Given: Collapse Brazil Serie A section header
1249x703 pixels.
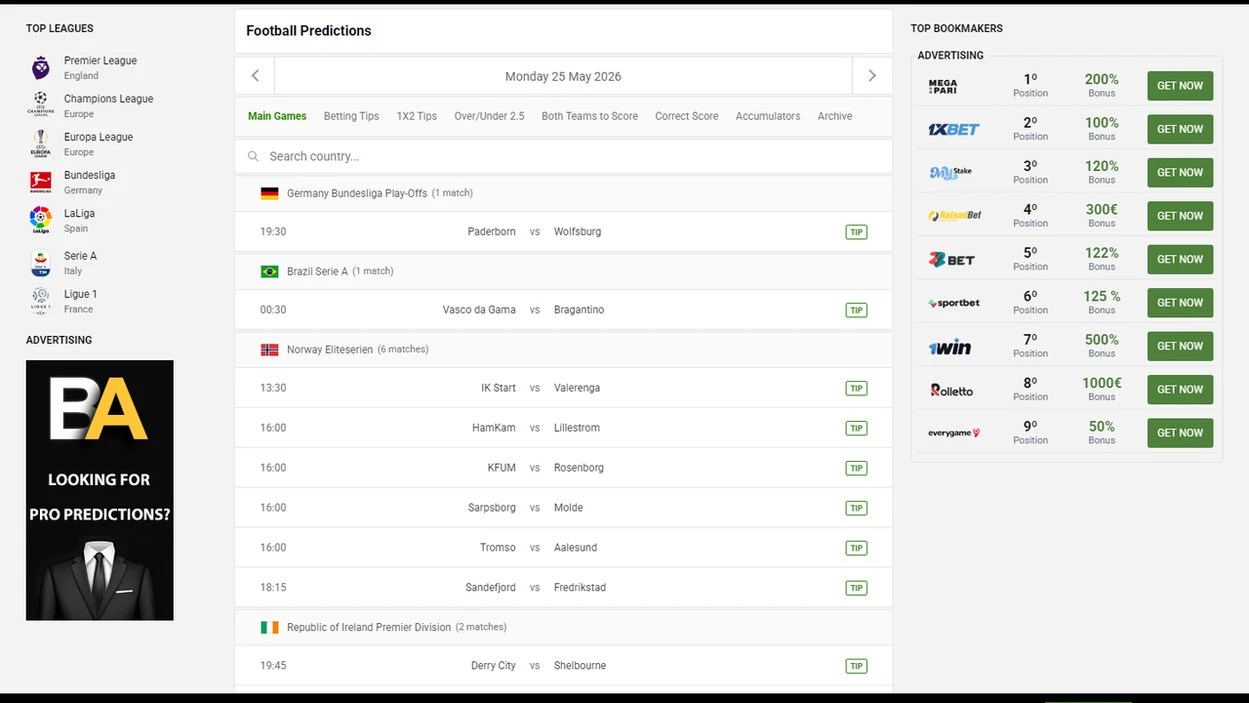Looking at the screenshot, I should tap(563, 271).
